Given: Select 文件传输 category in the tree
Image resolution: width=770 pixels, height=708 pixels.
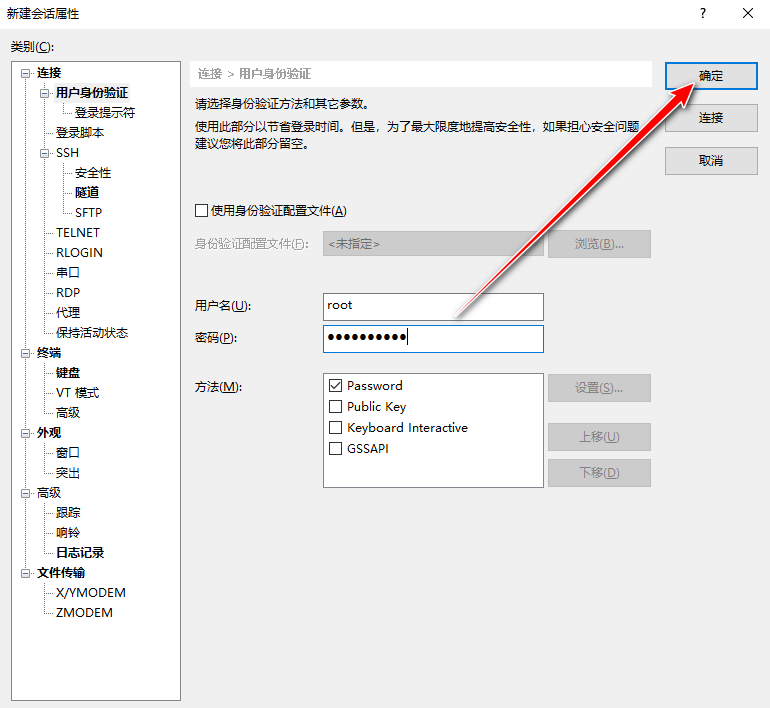Looking at the screenshot, I should [x=61, y=573].
